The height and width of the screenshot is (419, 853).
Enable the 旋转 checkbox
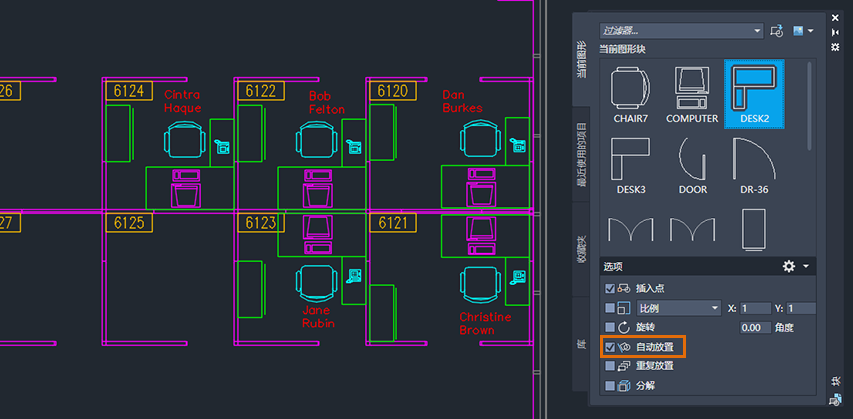[610, 328]
